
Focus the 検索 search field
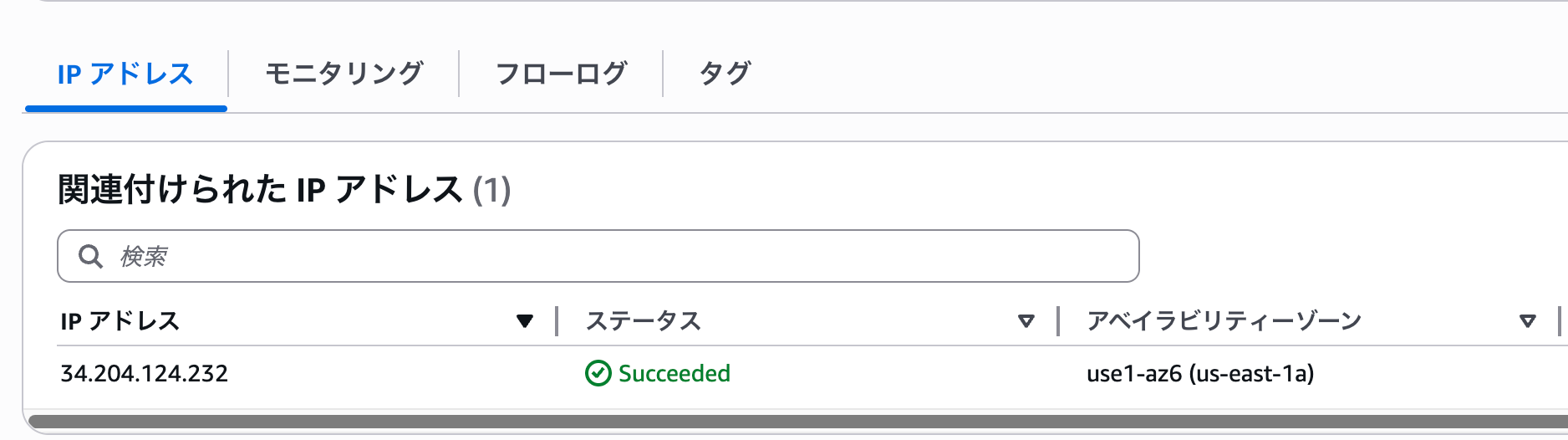619,256
